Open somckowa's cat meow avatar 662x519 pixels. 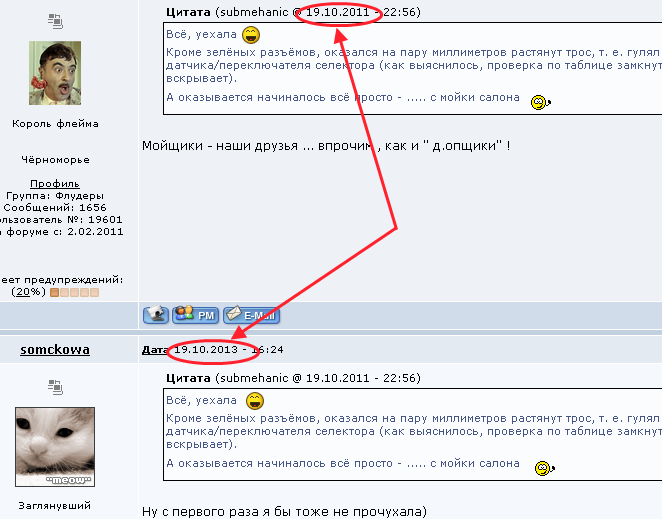(x=55, y=447)
